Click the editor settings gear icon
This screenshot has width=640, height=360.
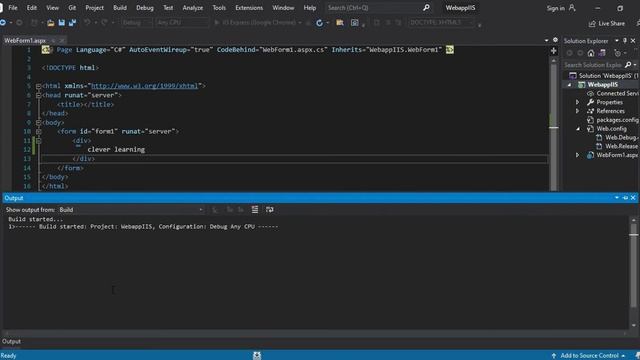click(x=555, y=40)
